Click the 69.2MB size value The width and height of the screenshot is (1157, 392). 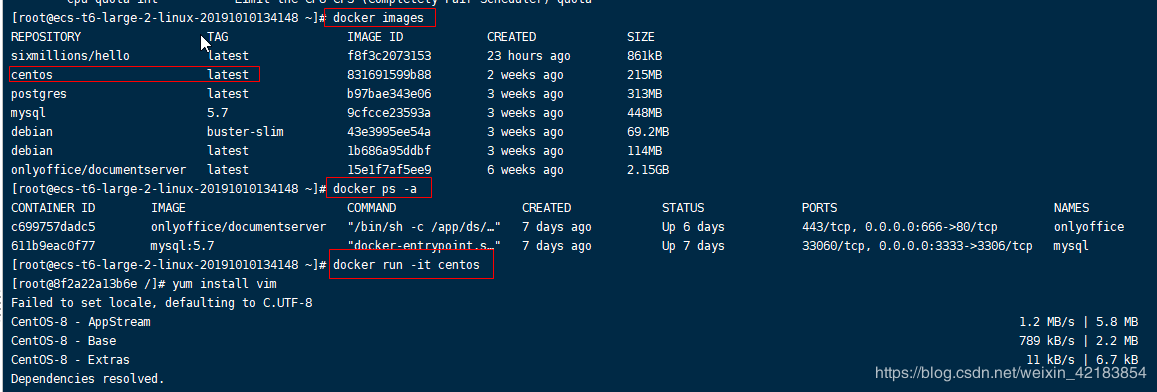(648, 132)
